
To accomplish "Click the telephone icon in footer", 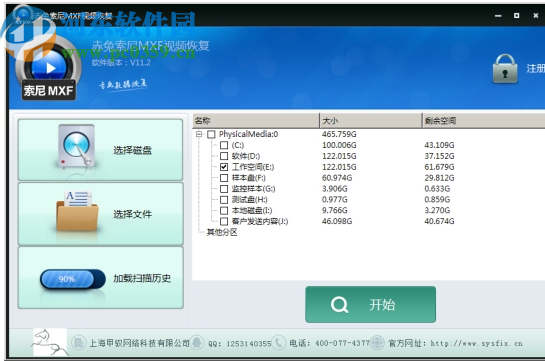I will (278, 343).
